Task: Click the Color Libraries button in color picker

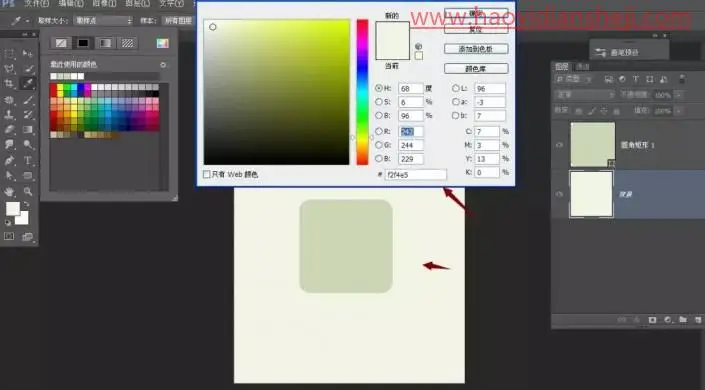Action: click(476, 68)
